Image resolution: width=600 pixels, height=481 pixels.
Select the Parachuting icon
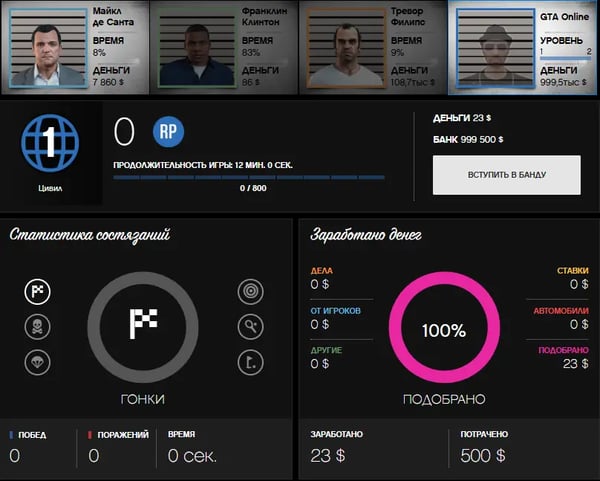37,361
